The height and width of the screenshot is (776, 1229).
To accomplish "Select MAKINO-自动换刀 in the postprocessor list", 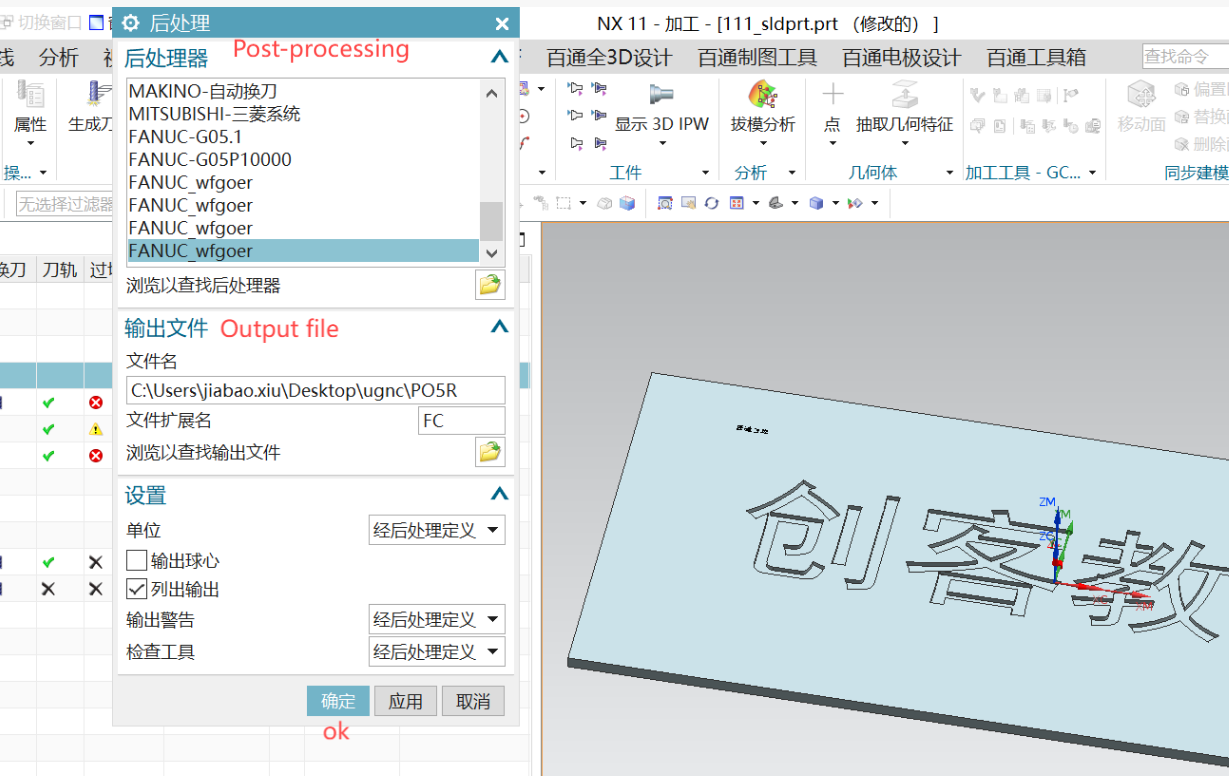I will tap(302, 91).
